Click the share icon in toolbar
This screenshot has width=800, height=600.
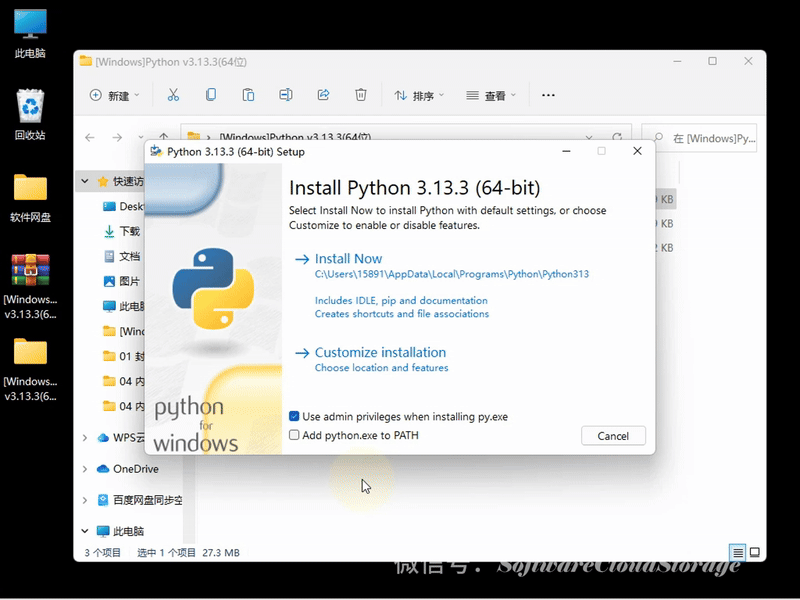[323, 95]
